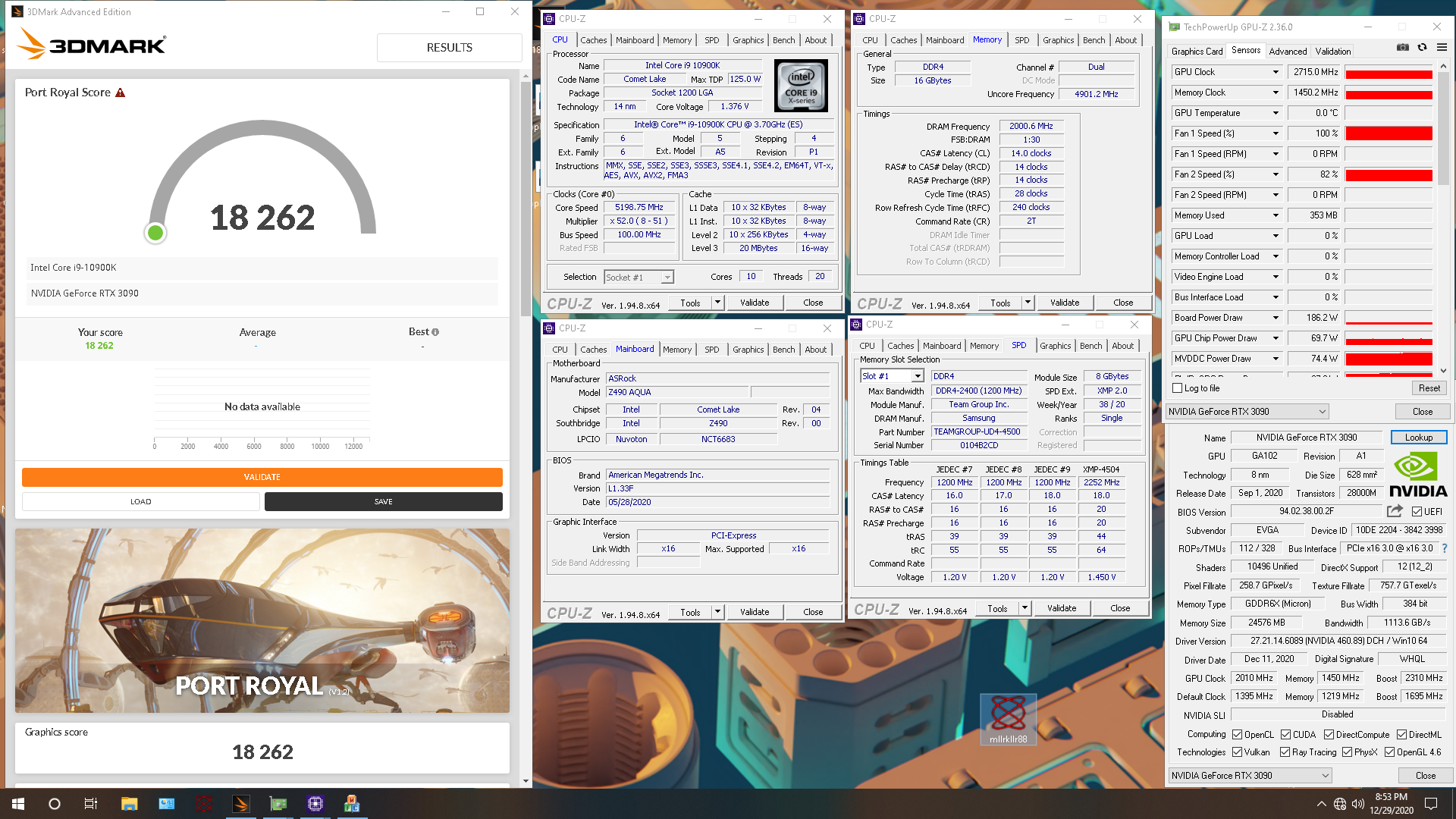Open the RESULTS section in 3DMark
The image size is (1456, 819).
tap(449, 47)
